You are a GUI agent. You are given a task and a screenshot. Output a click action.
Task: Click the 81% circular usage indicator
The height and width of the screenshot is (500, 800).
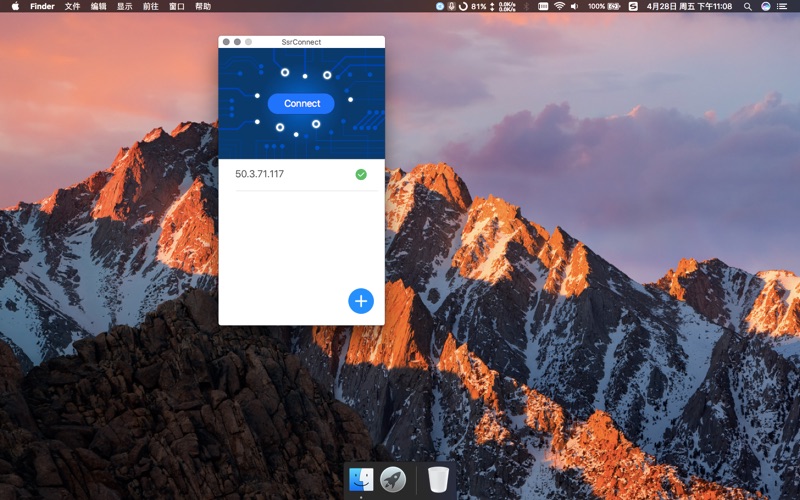472,6
